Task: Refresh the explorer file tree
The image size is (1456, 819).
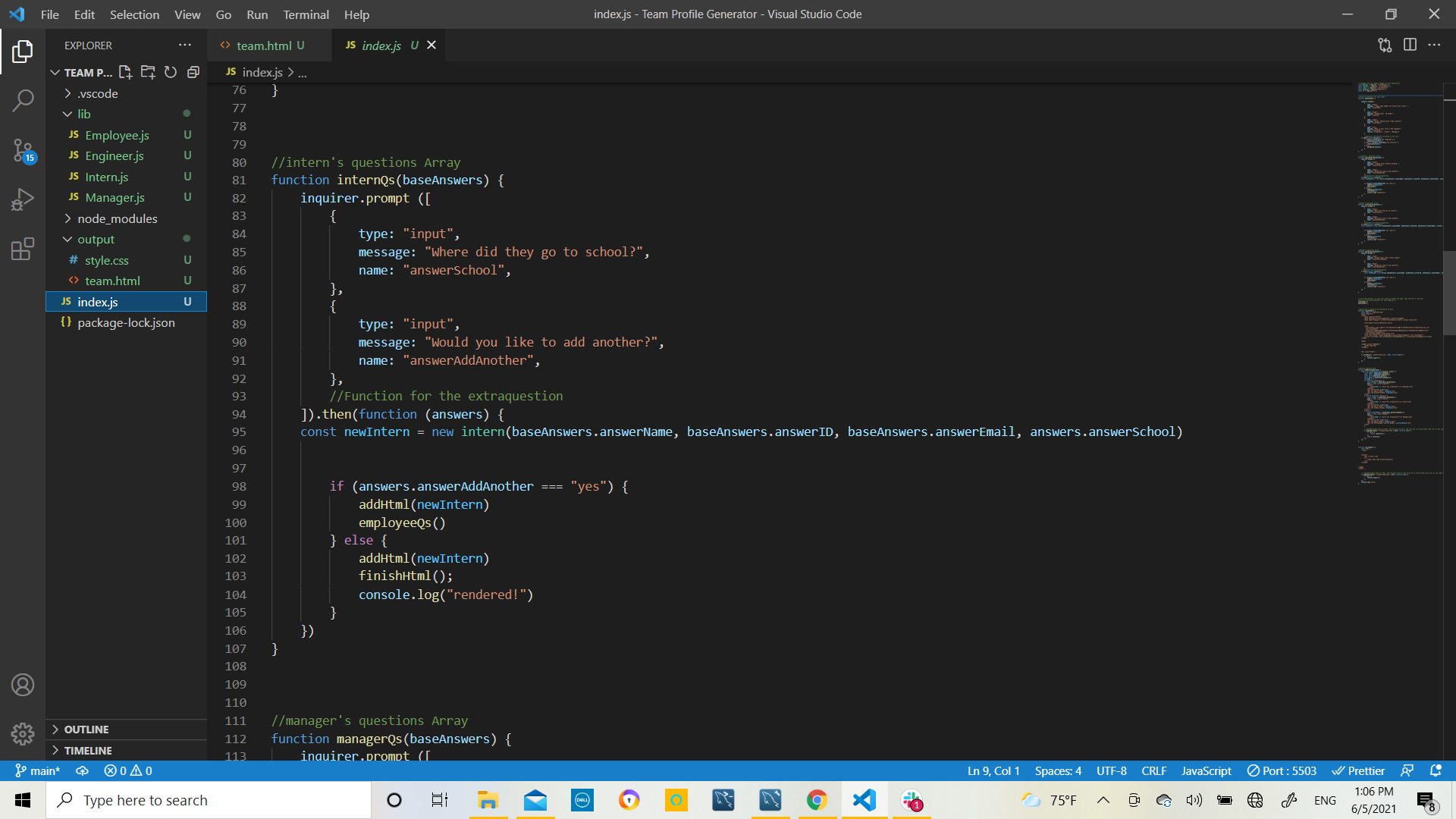Action: tap(171, 72)
